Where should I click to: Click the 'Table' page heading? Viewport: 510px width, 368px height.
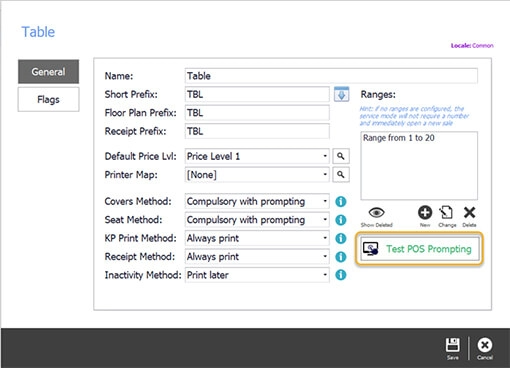point(38,32)
